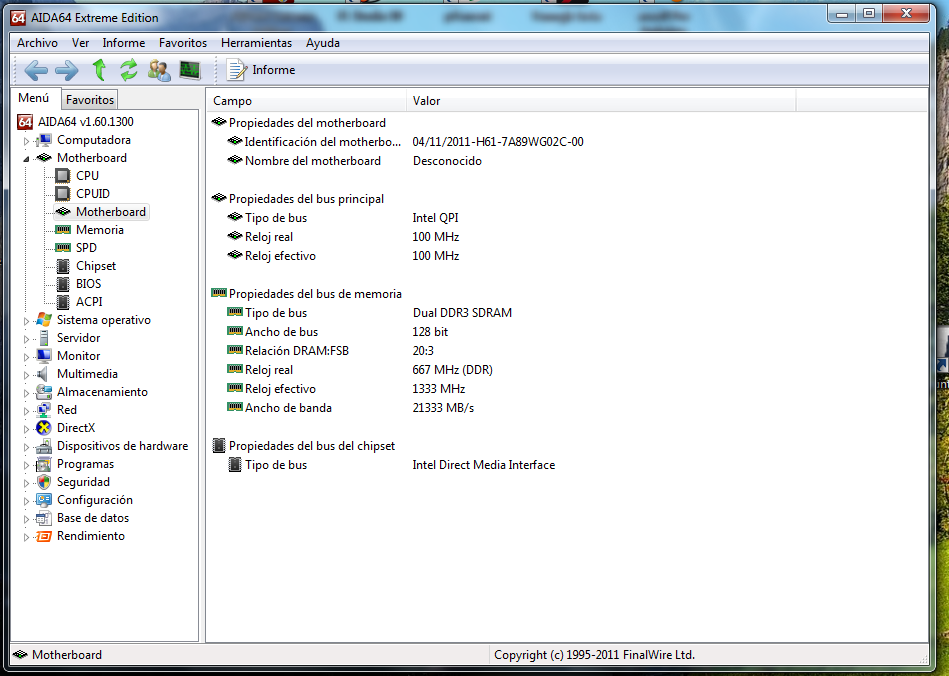This screenshot has height=676, width=949.
Task: Expand the Monitor tree node
Action: [x=26, y=357]
